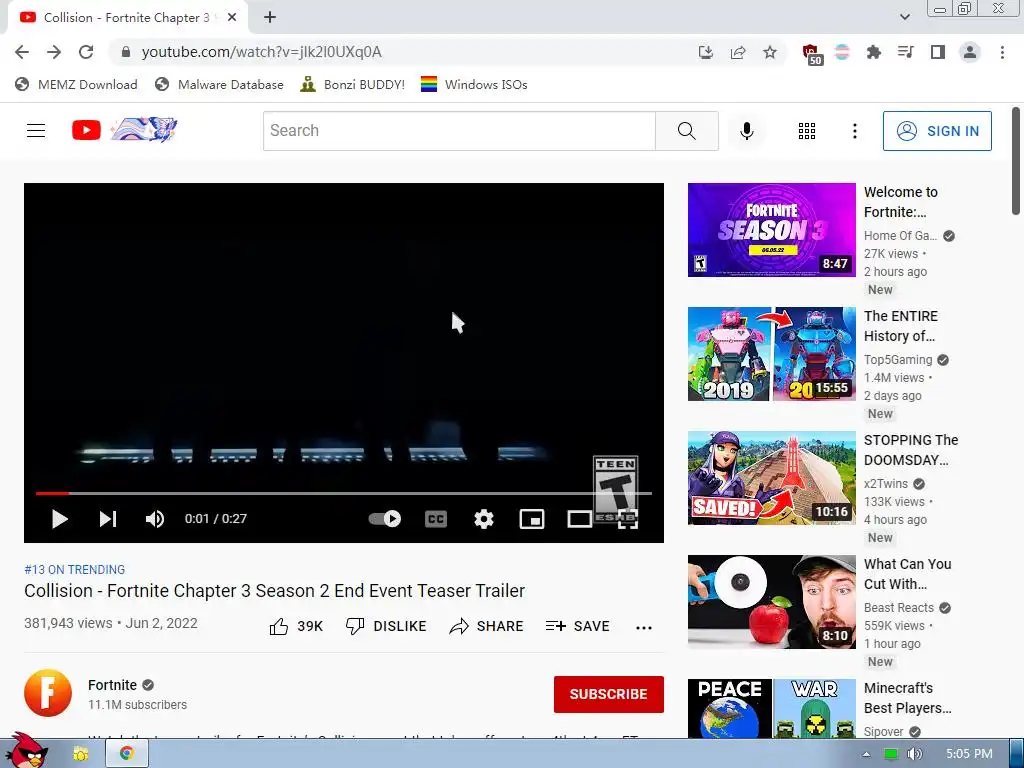1024x768 pixels.
Task: Open the uBlock extension icon showing 50
Action: tap(812, 54)
